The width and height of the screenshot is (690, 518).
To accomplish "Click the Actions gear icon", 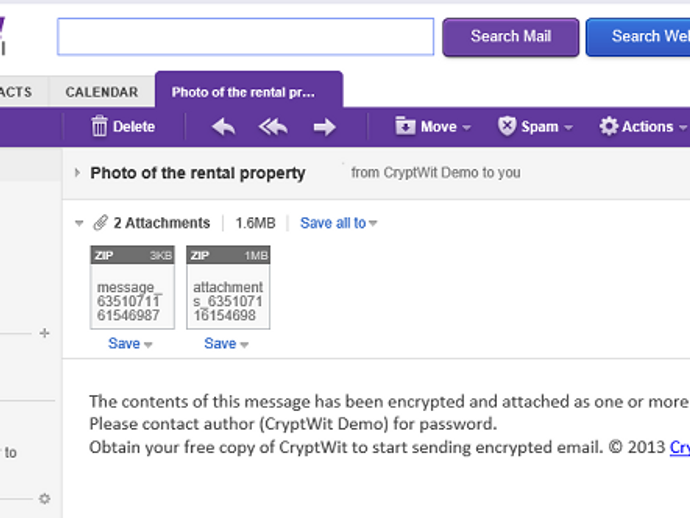I will 608,127.
